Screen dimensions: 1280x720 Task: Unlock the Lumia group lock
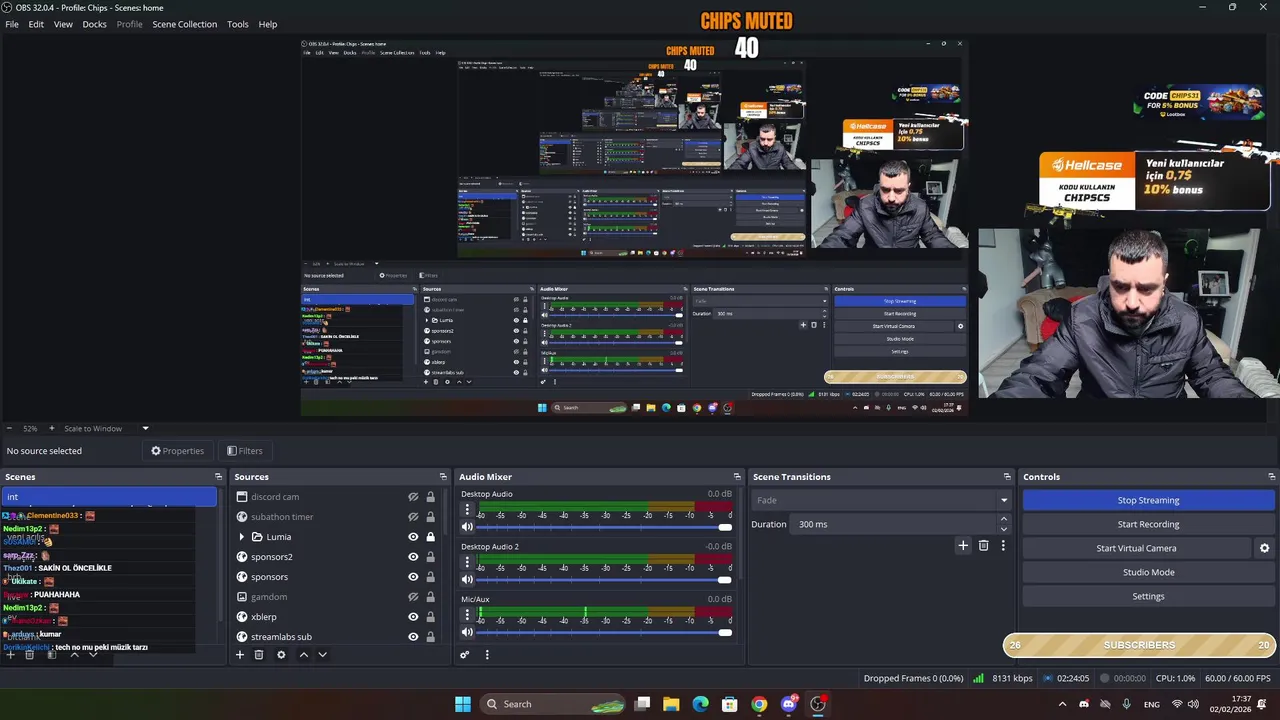431,537
